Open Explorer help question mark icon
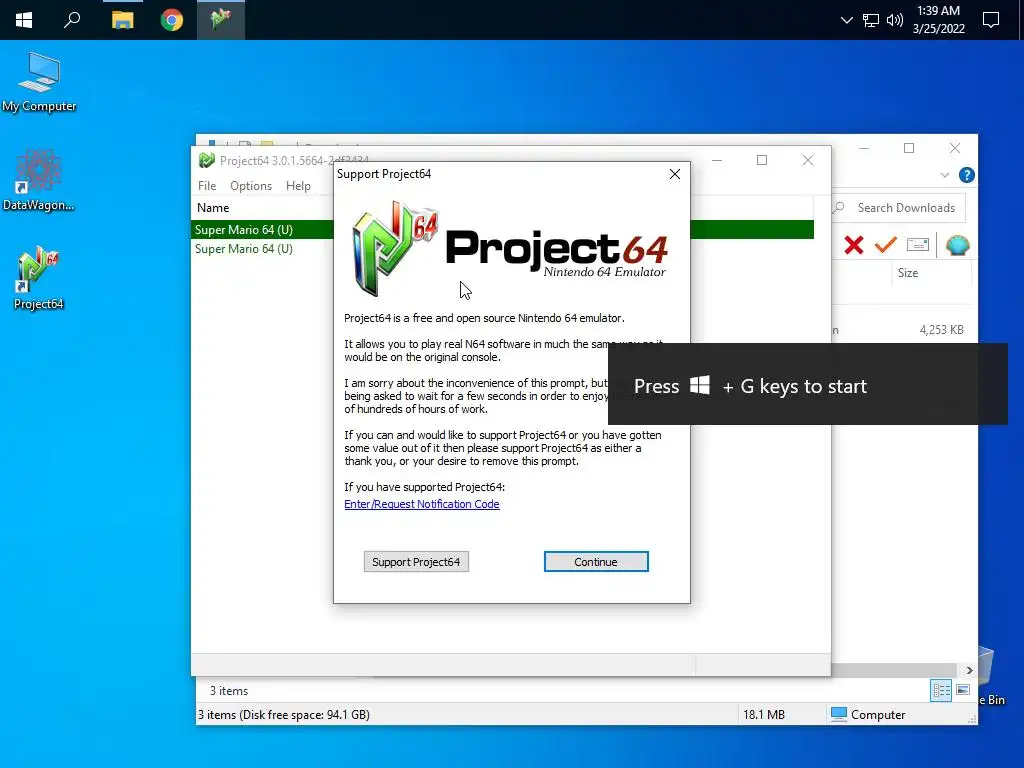 [967, 175]
